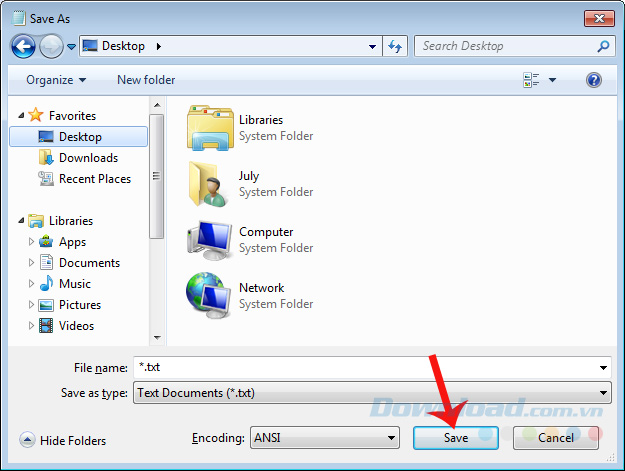
Task: Expand the Videos library
Action: coord(31,326)
